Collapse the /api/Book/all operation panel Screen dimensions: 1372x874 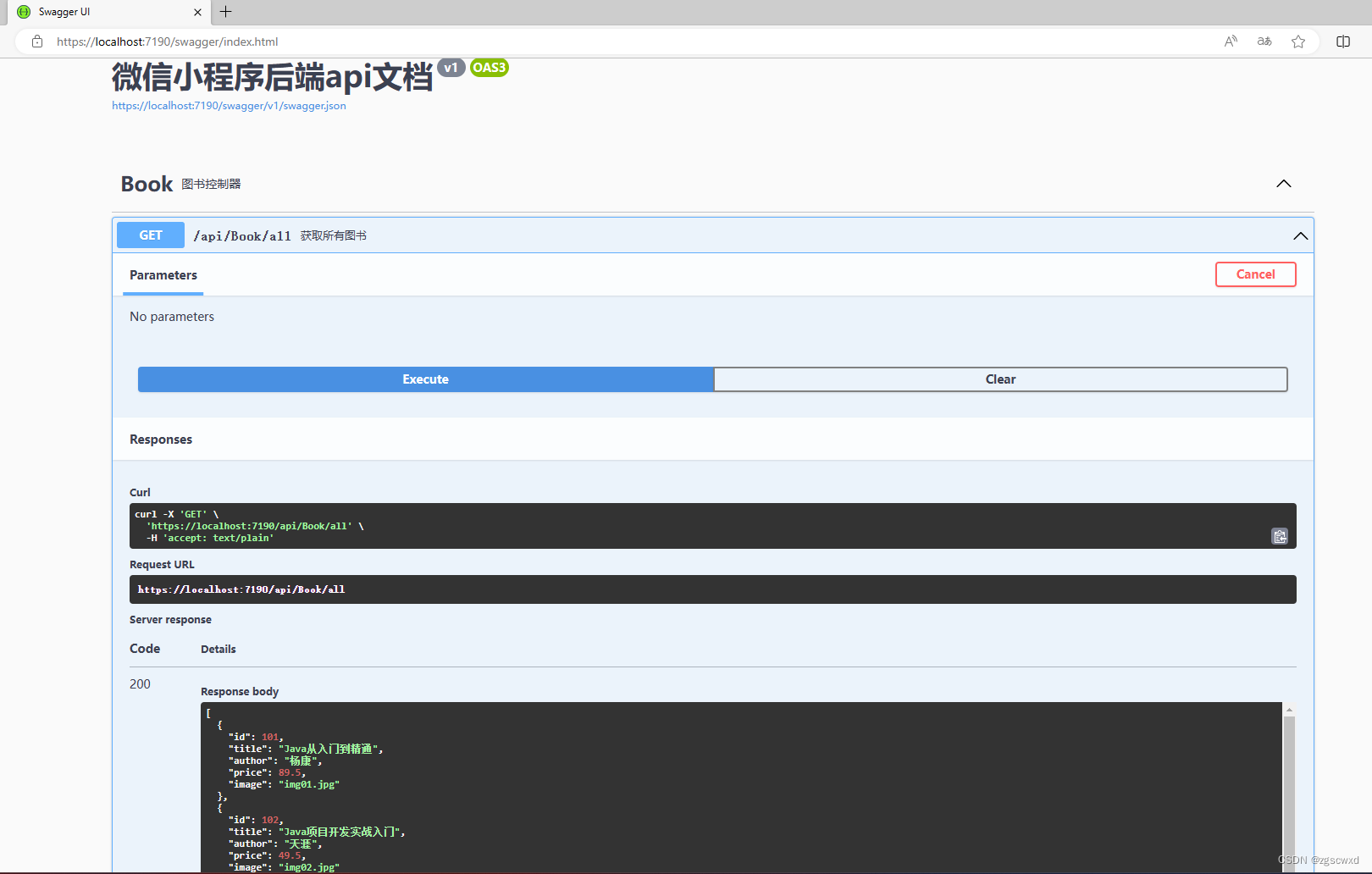tap(1301, 235)
